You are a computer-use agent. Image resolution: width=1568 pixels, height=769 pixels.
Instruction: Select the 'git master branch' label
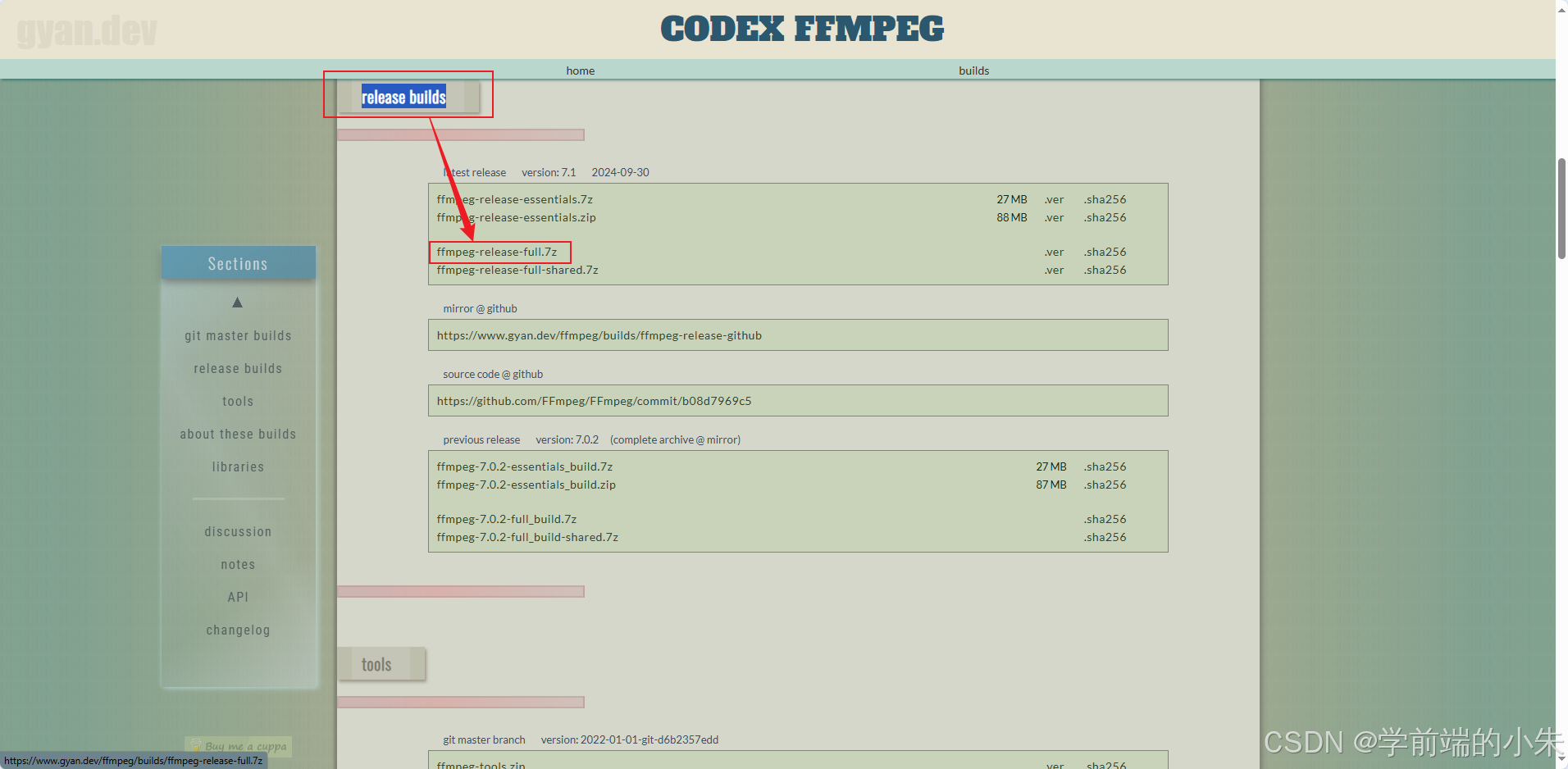pyautogui.click(x=484, y=739)
